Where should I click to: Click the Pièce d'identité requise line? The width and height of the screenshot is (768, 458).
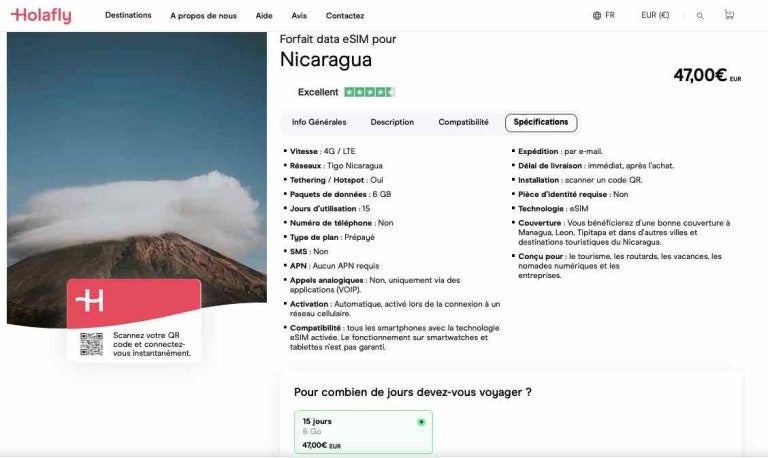pyautogui.click(x=573, y=194)
